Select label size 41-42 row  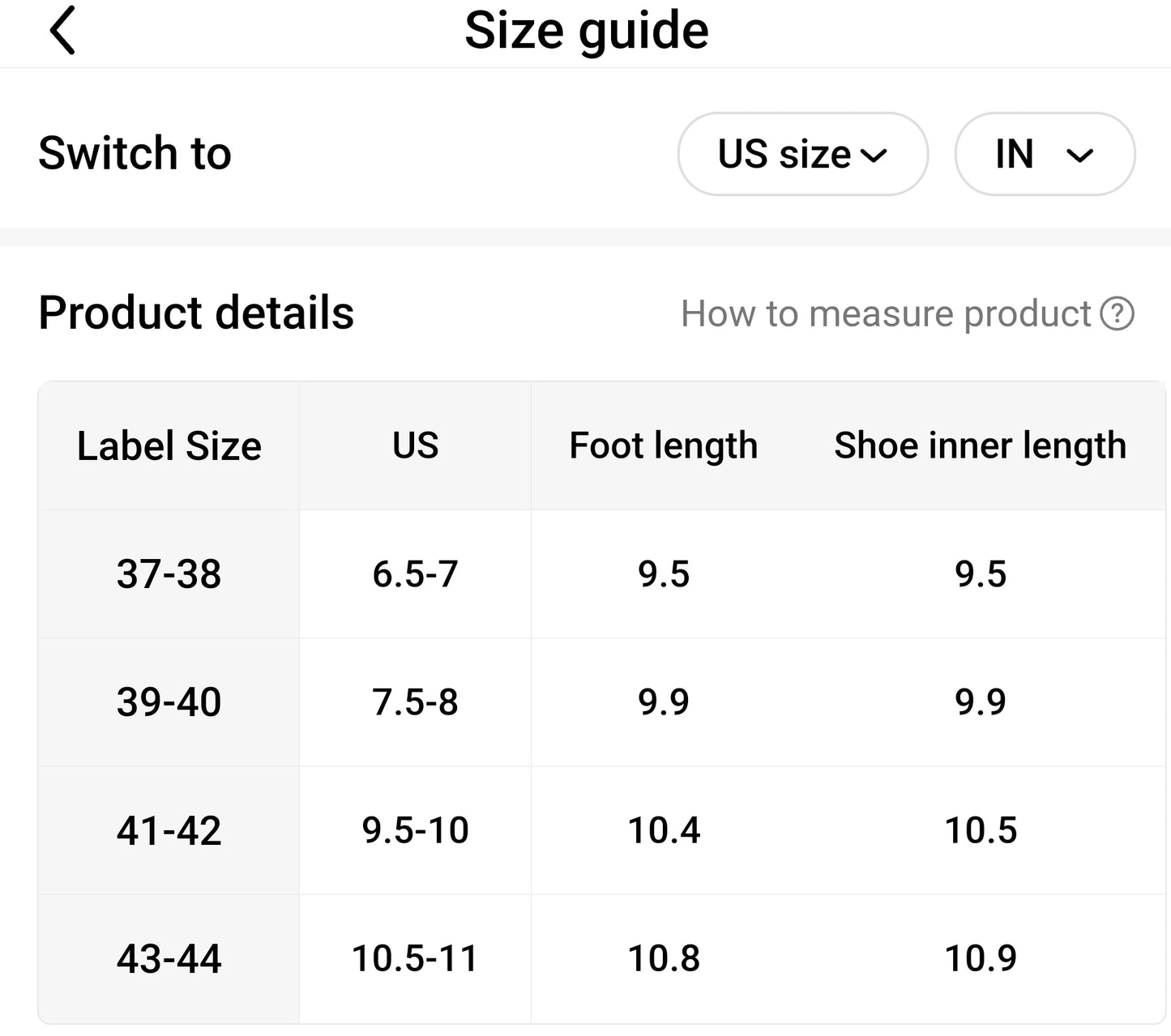pos(601,830)
